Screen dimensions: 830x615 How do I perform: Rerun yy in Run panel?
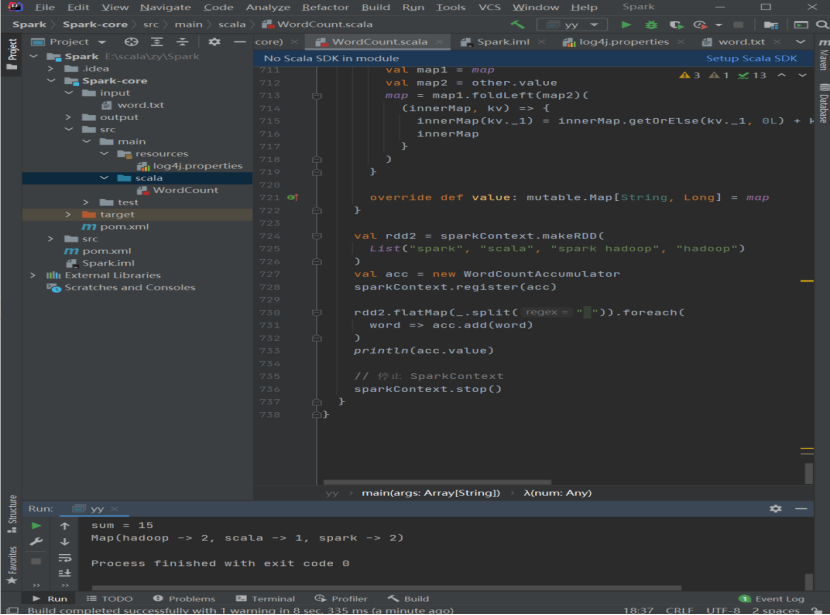36,526
